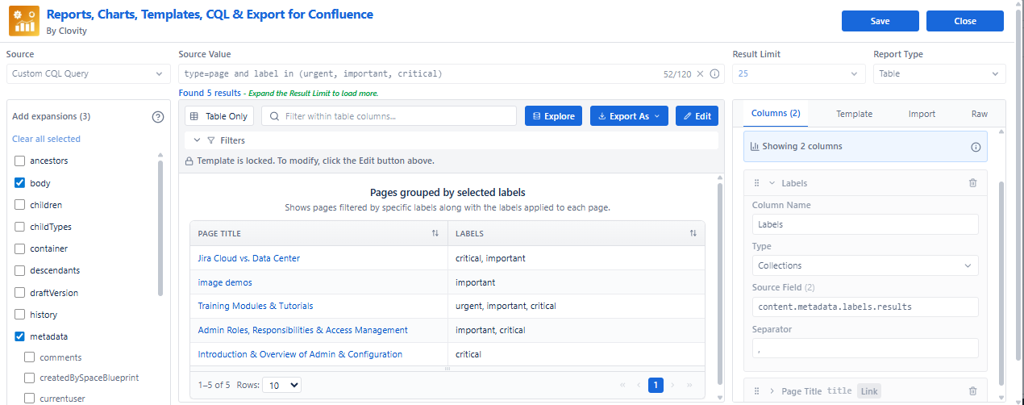Image resolution: width=1024 pixels, height=405 pixels.
Task: Clear the Source Value query with the X icon
Action: click(x=700, y=74)
